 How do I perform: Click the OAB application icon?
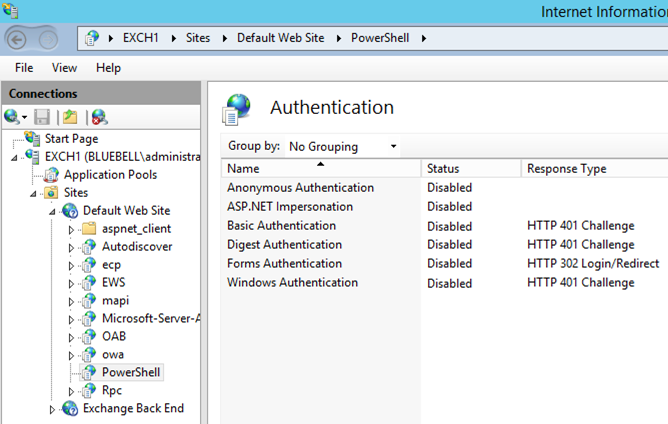[x=89, y=337]
